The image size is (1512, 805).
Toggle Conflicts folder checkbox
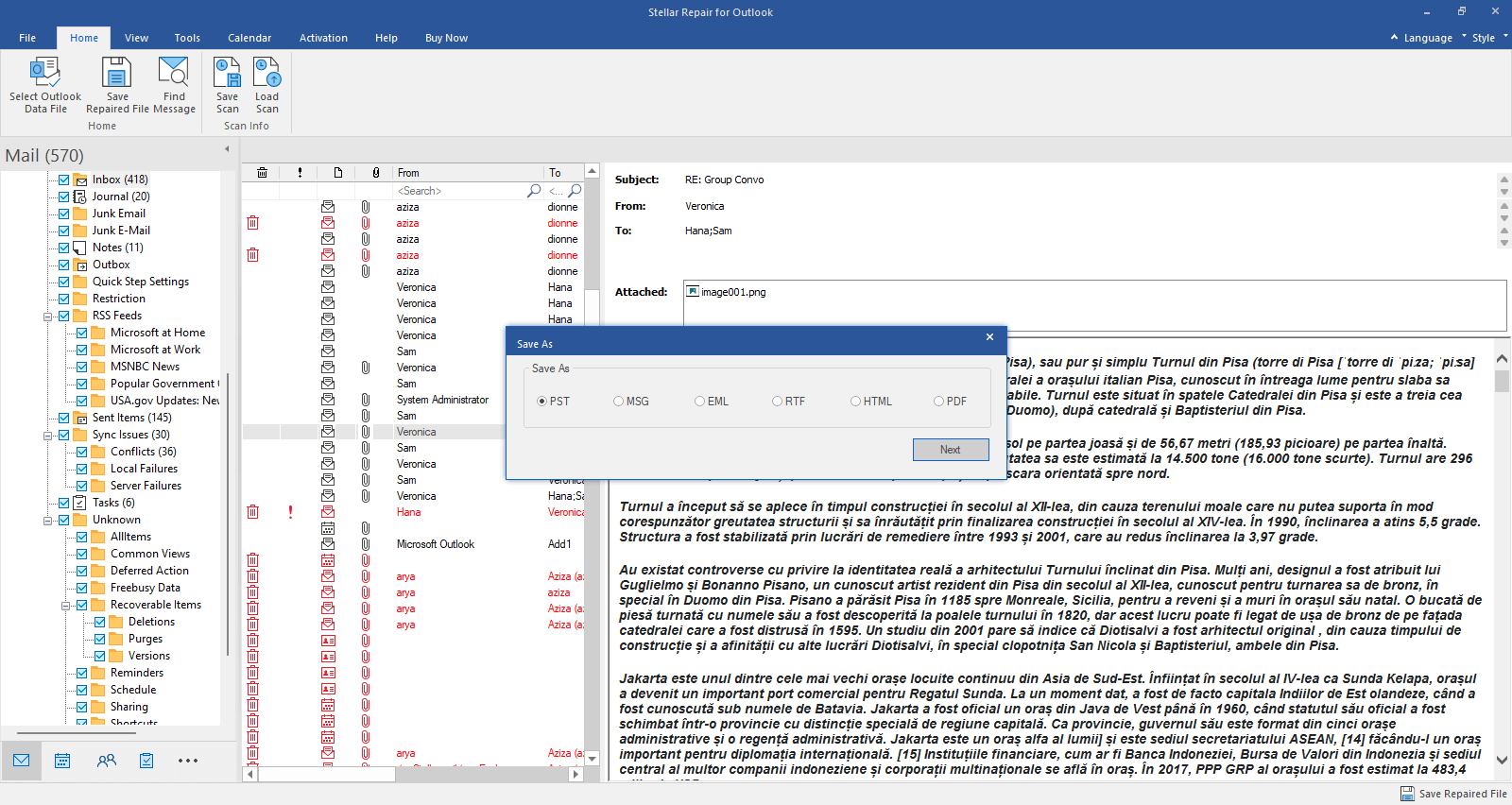tap(82, 452)
